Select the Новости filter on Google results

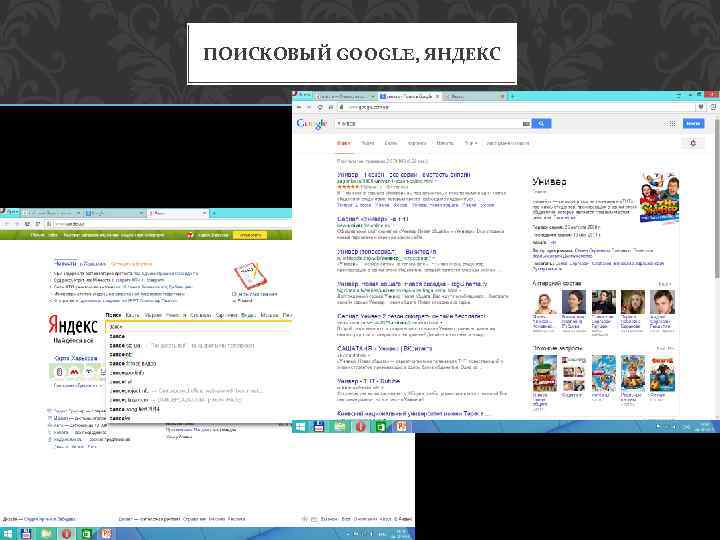click(444, 143)
